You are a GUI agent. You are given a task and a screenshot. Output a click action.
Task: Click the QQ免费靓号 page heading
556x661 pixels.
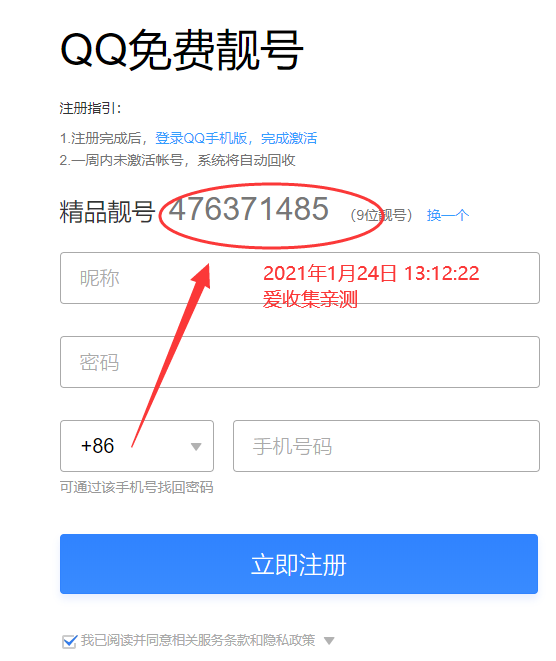pyautogui.click(x=182, y=50)
